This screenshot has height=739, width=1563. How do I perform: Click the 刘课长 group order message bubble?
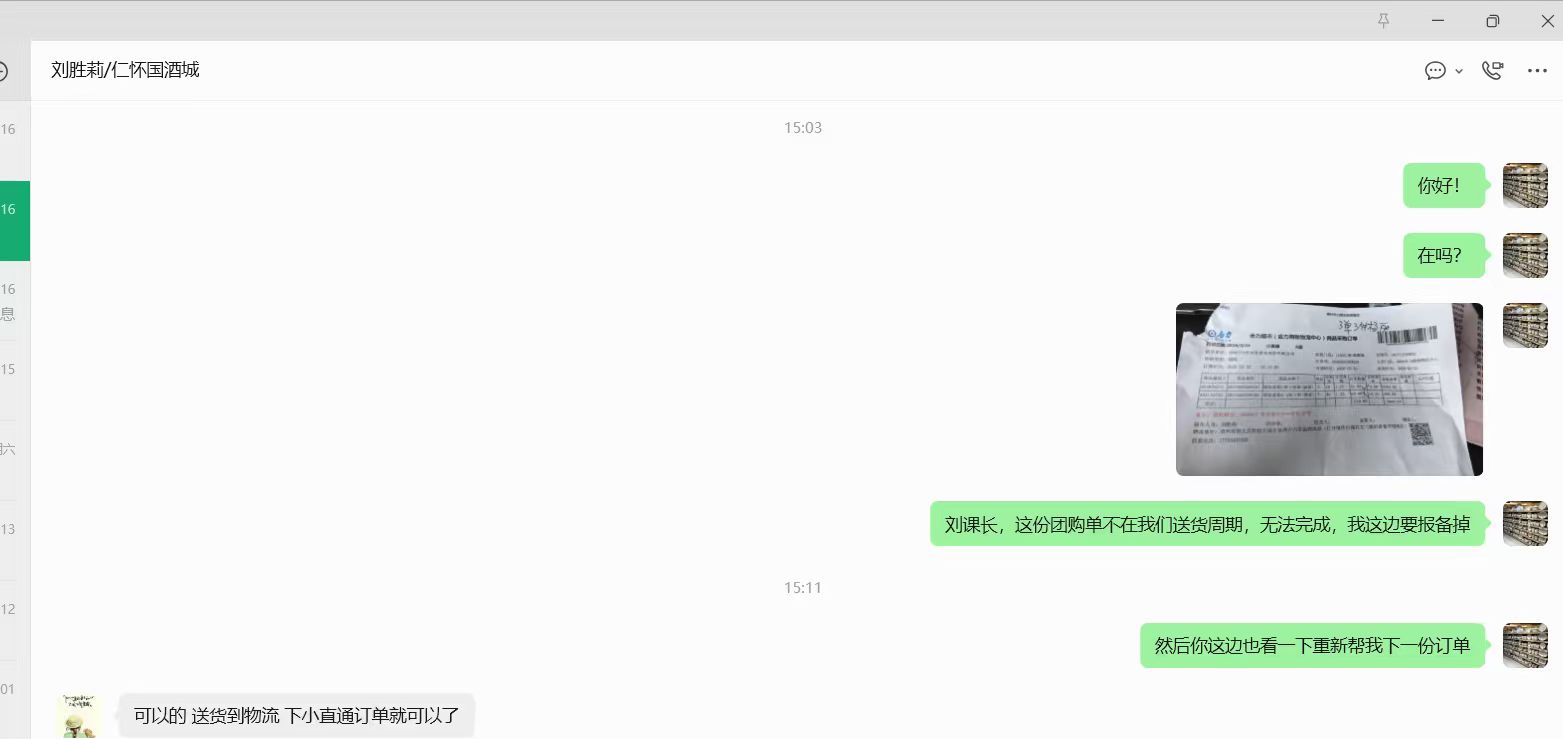(x=1208, y=524)
